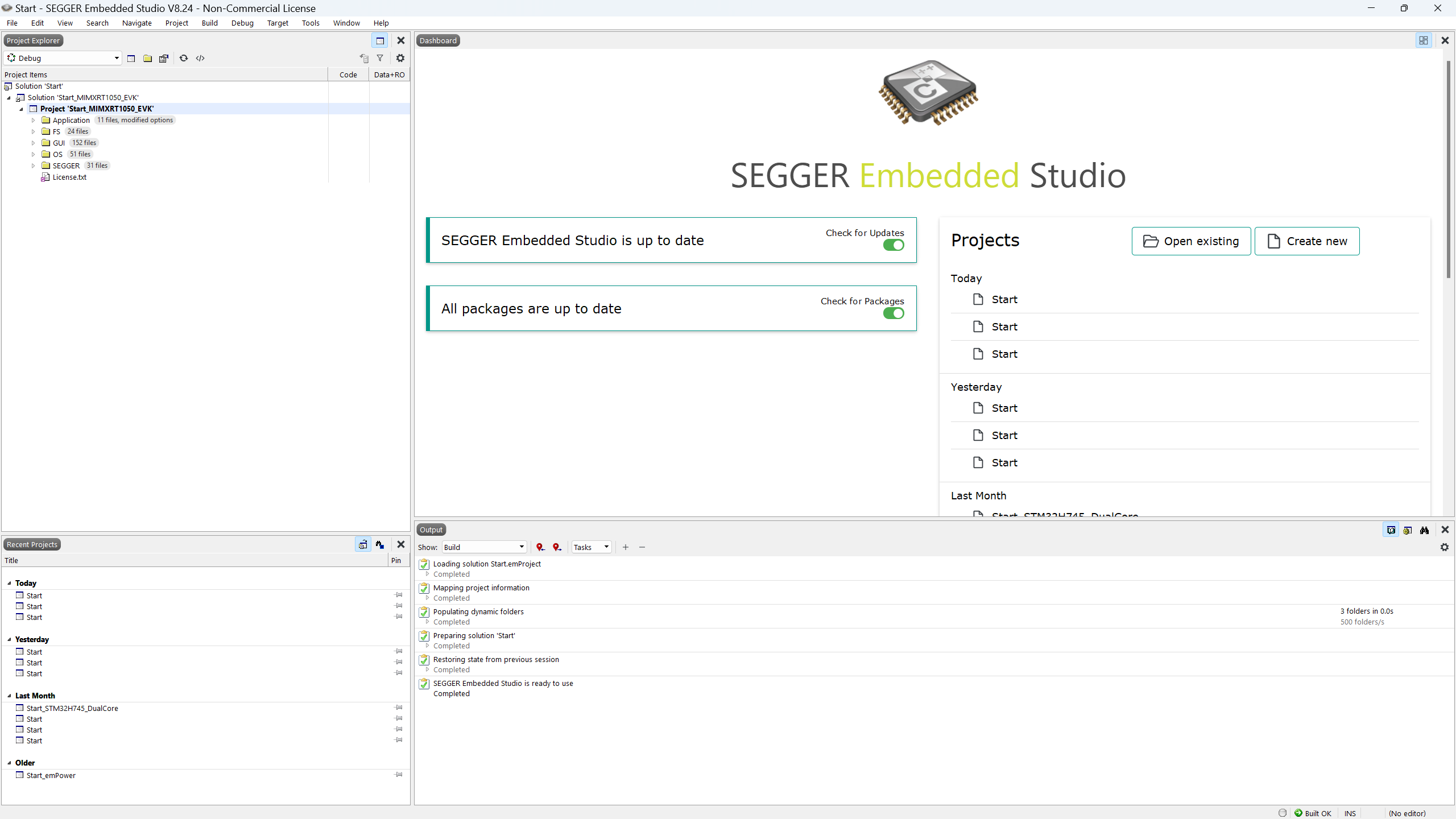Image resolution: width=1456 pixels, height=819 pixels.
Task: Toggle the highlighted window icon in Project Explorer header
Action: click(x=380, y=40)
